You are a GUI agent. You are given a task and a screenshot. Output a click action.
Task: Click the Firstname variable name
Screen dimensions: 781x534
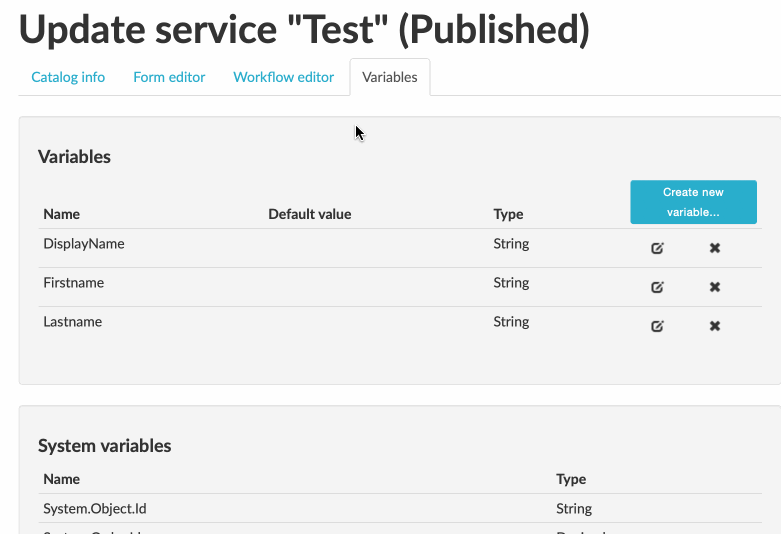point(74,283)
